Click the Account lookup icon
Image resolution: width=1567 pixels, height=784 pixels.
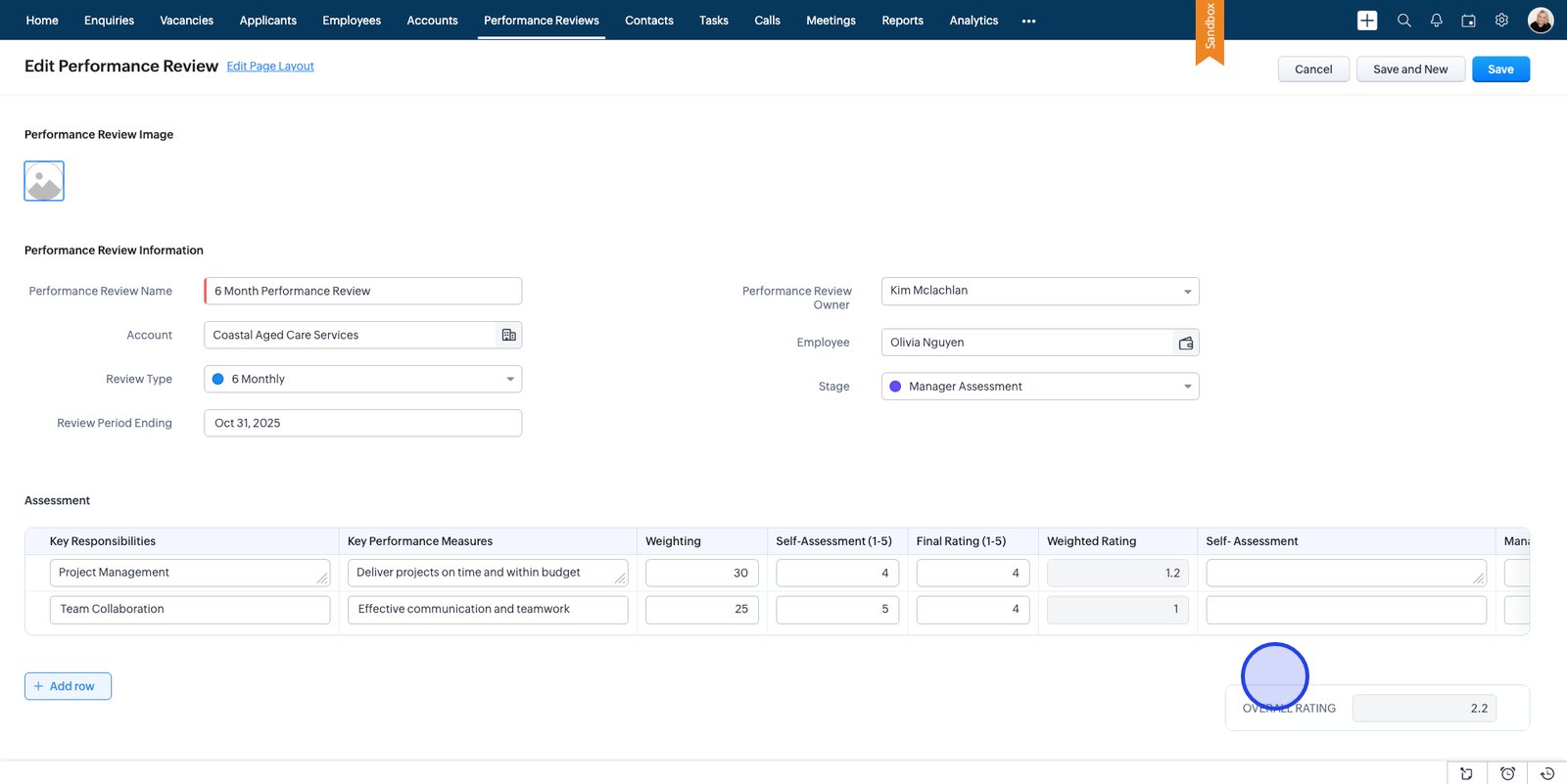508,335
